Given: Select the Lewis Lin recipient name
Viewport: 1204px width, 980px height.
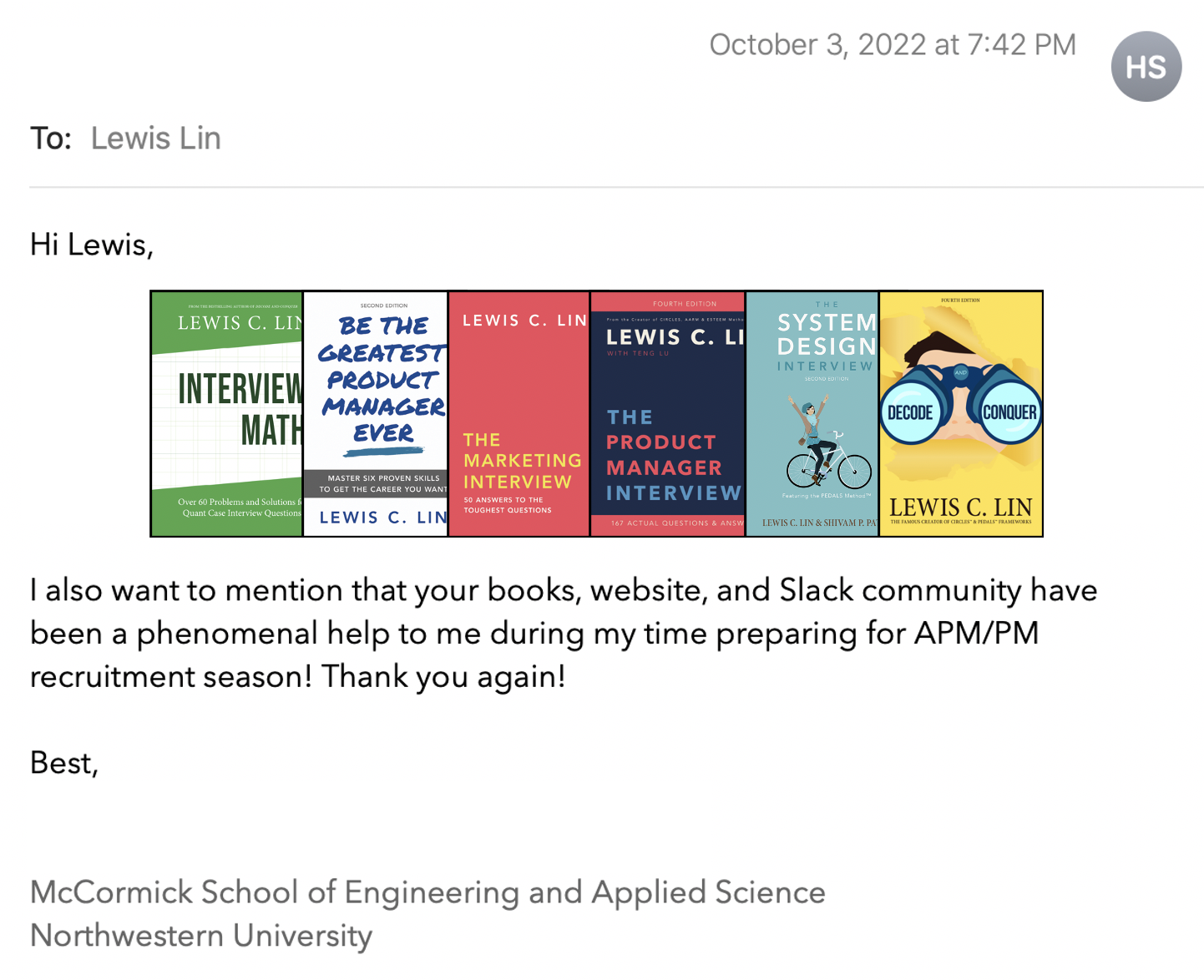Looking at the screenshot, I should (x=156, y=138).
